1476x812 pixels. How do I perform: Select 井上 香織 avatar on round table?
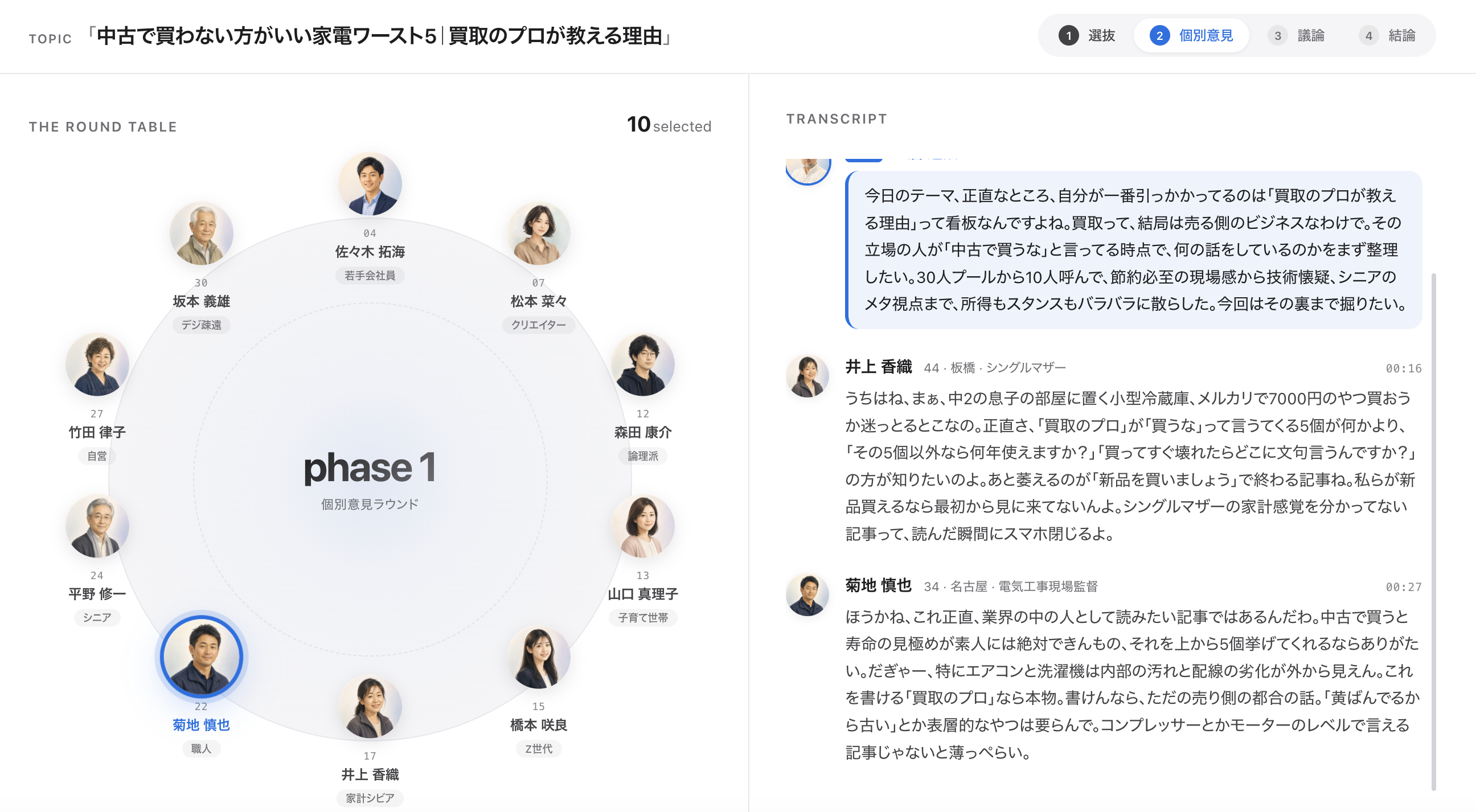point(370,707)
